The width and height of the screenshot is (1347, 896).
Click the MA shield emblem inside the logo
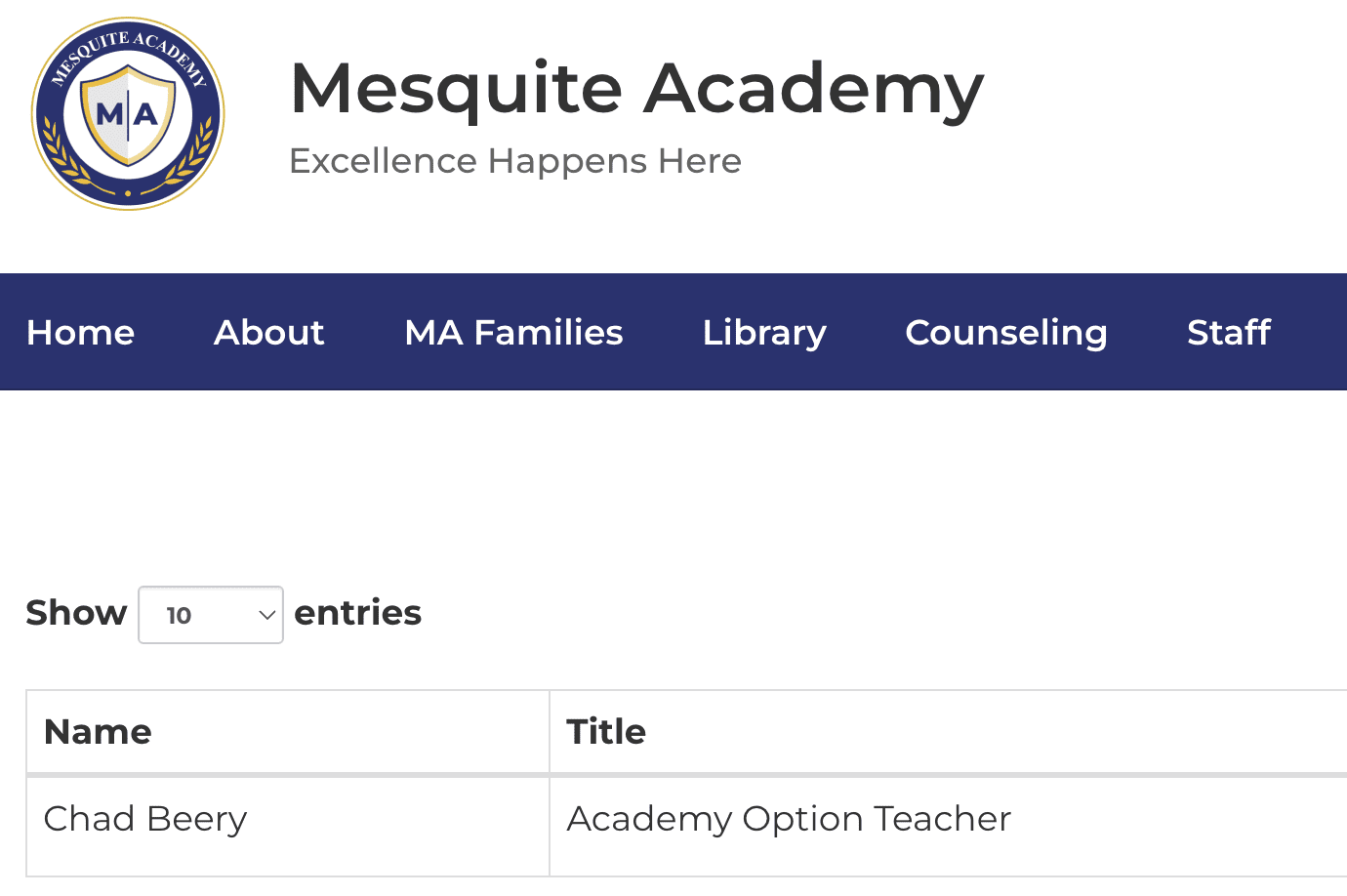(128, 115)
